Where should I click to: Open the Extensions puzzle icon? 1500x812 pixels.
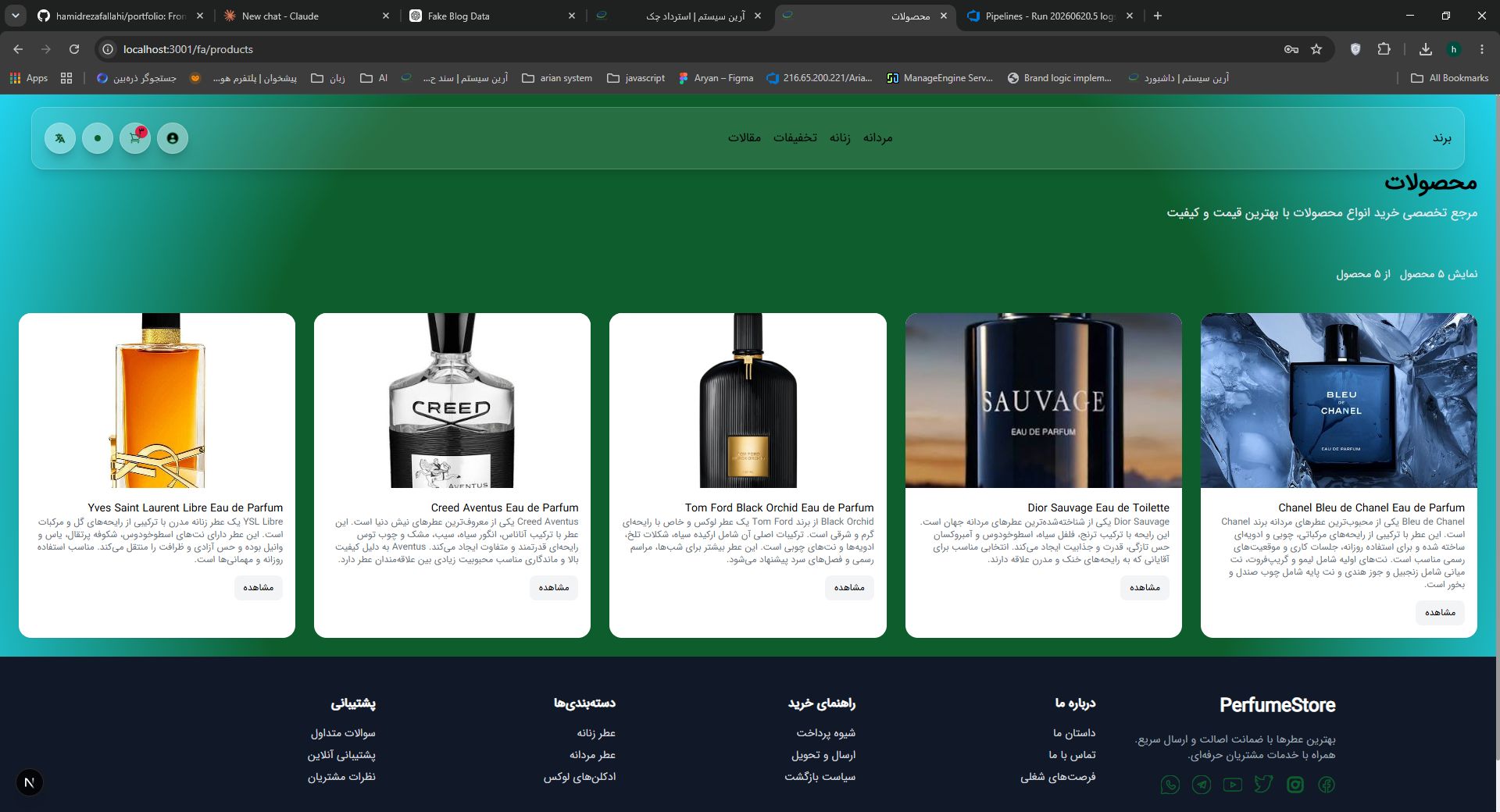(x=1384, y=49)
